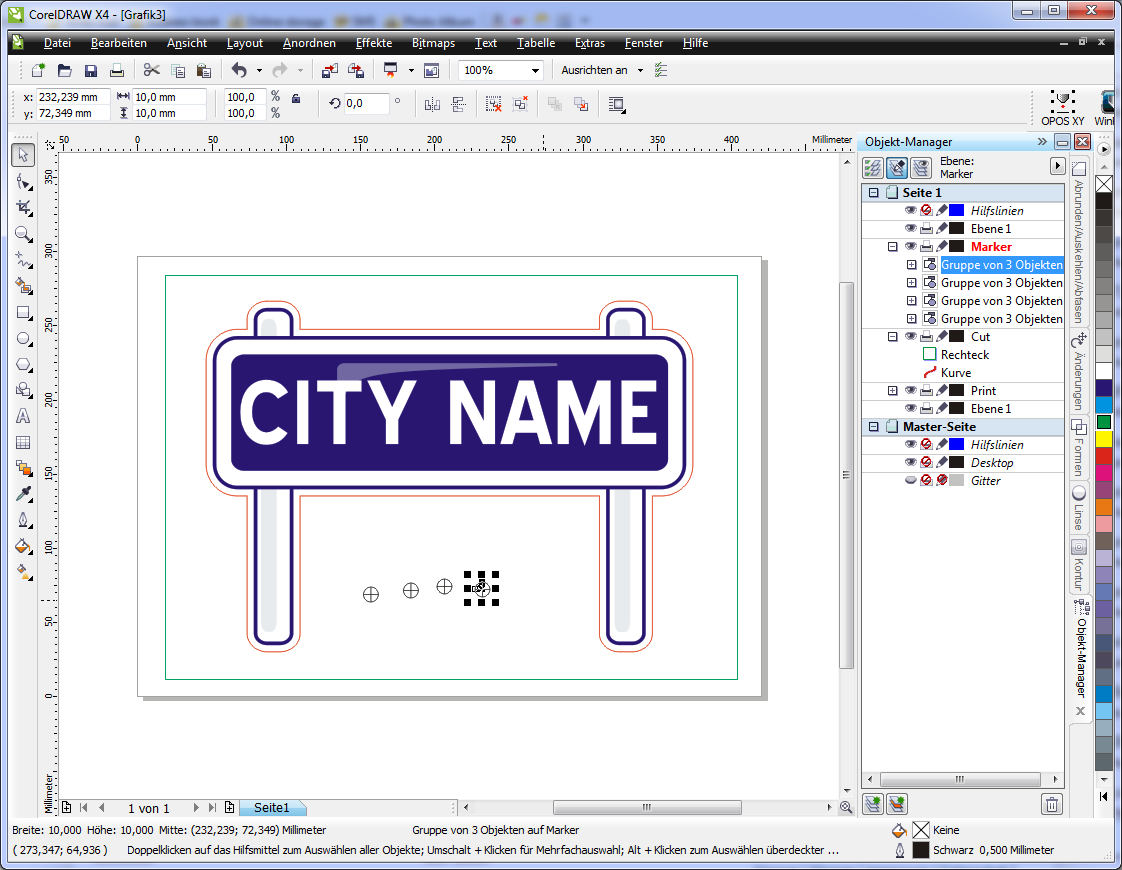Expand the Print layer tree
Viewport: 1122px width, 870px height.
(x=892, y=391)
